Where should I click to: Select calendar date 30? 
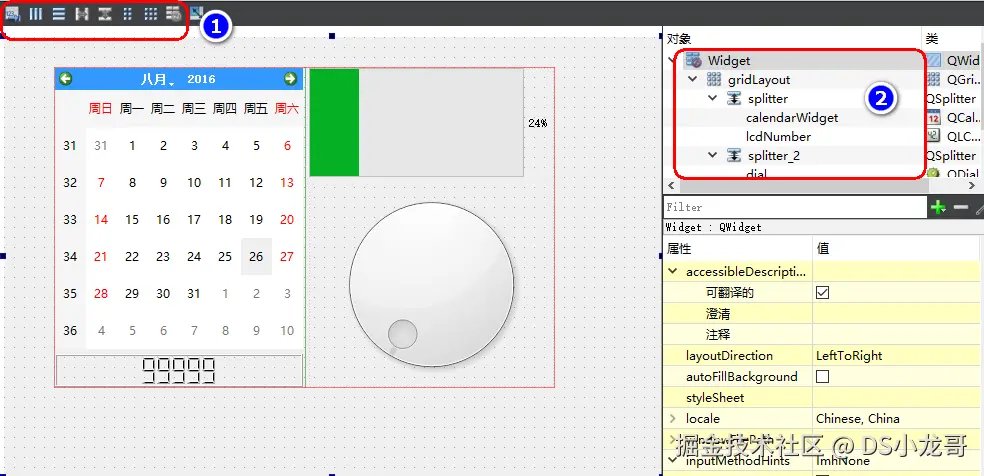[x=163, y=294]
